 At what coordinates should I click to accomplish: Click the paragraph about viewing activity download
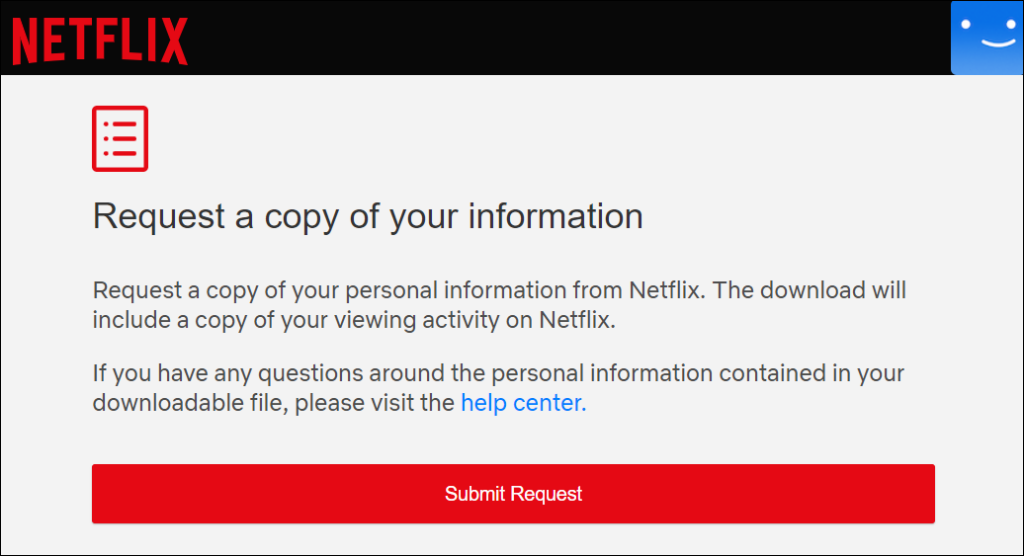pyautogui.click(x=499, y=306)
